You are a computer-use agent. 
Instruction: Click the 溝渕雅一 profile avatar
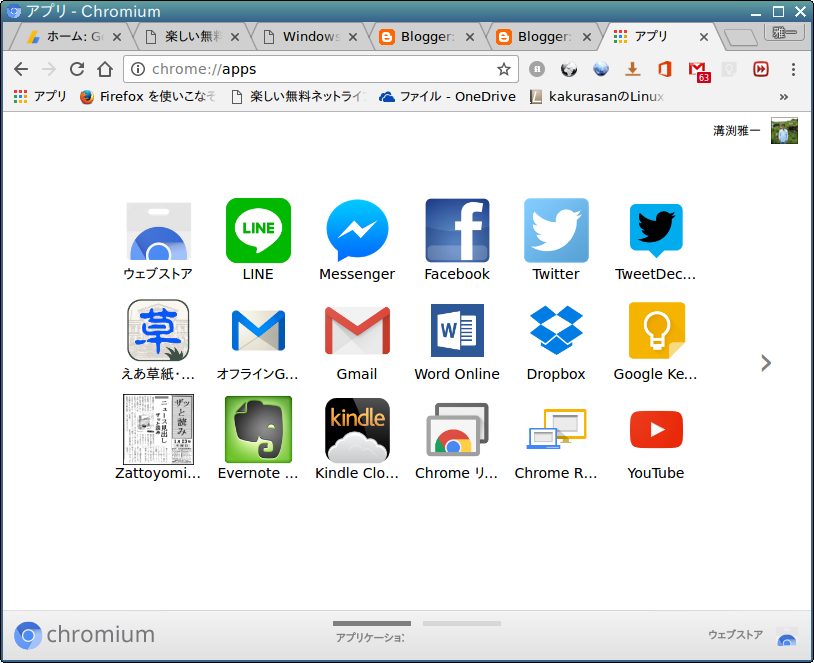click(784, 130)
